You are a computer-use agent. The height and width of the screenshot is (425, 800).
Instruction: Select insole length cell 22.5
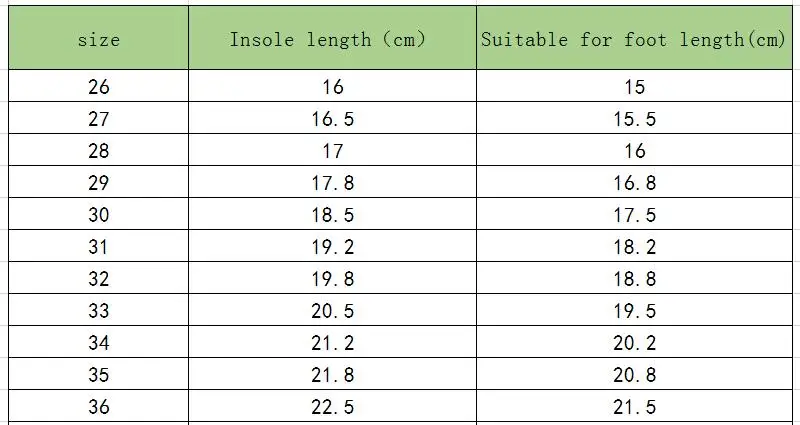coord(332,407)
